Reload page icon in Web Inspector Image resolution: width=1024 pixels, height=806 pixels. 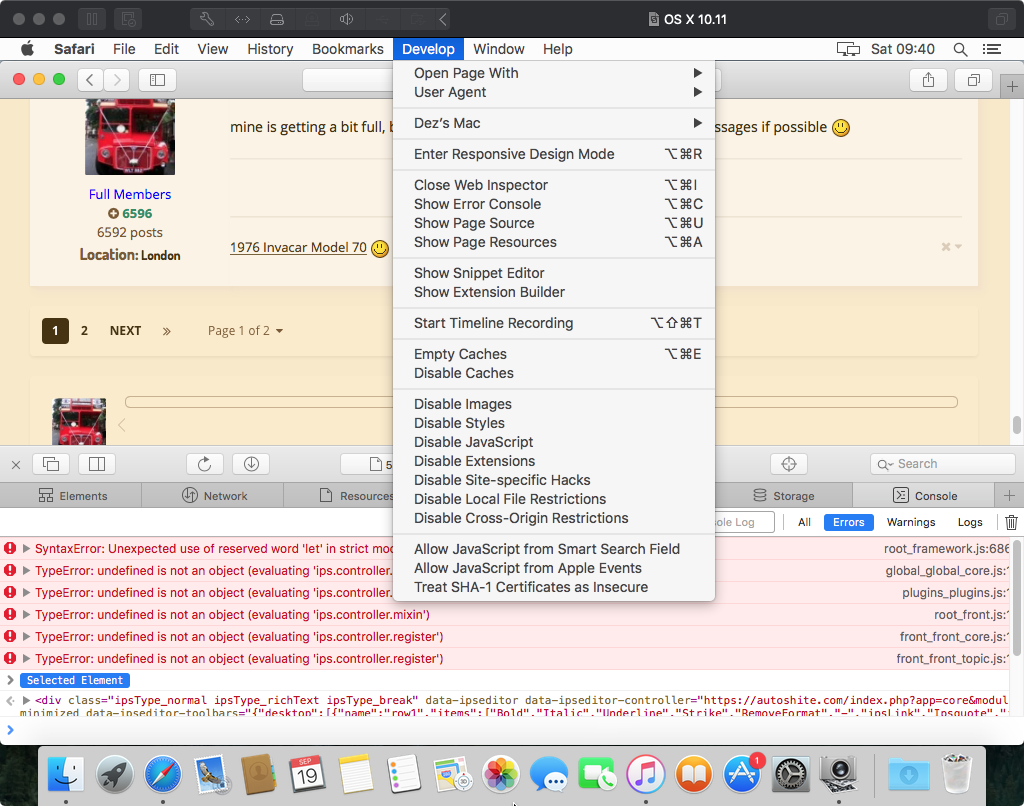(204, 464)
